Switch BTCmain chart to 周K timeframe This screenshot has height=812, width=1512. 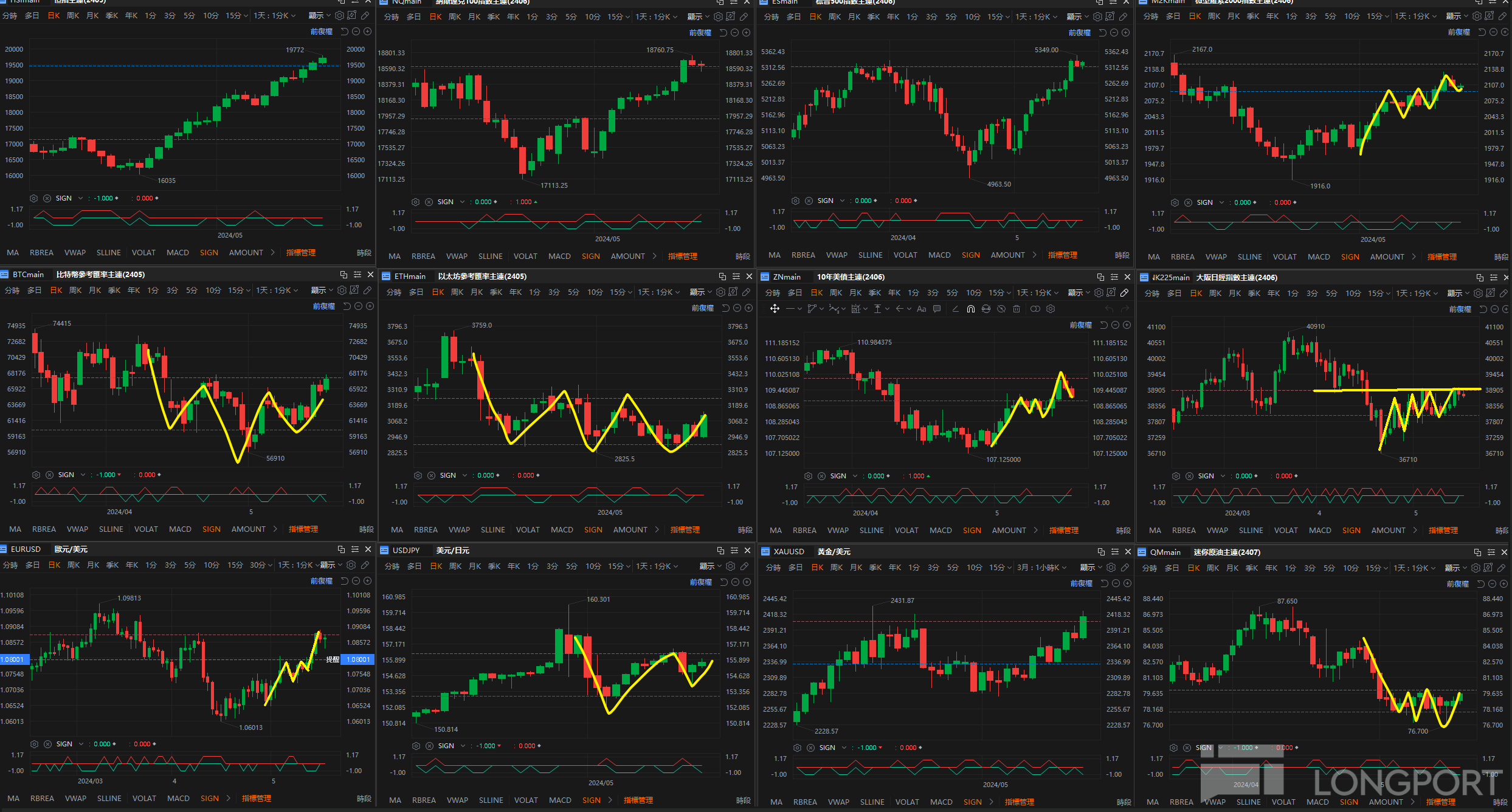coord(75,291)
